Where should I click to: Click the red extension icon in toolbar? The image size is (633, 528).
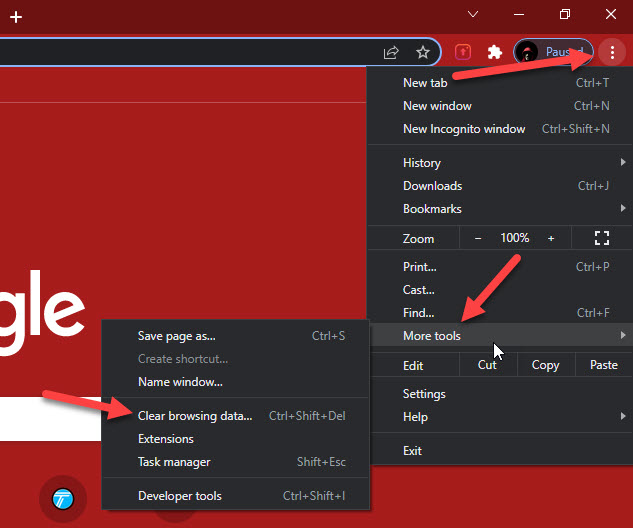point(463,52)
